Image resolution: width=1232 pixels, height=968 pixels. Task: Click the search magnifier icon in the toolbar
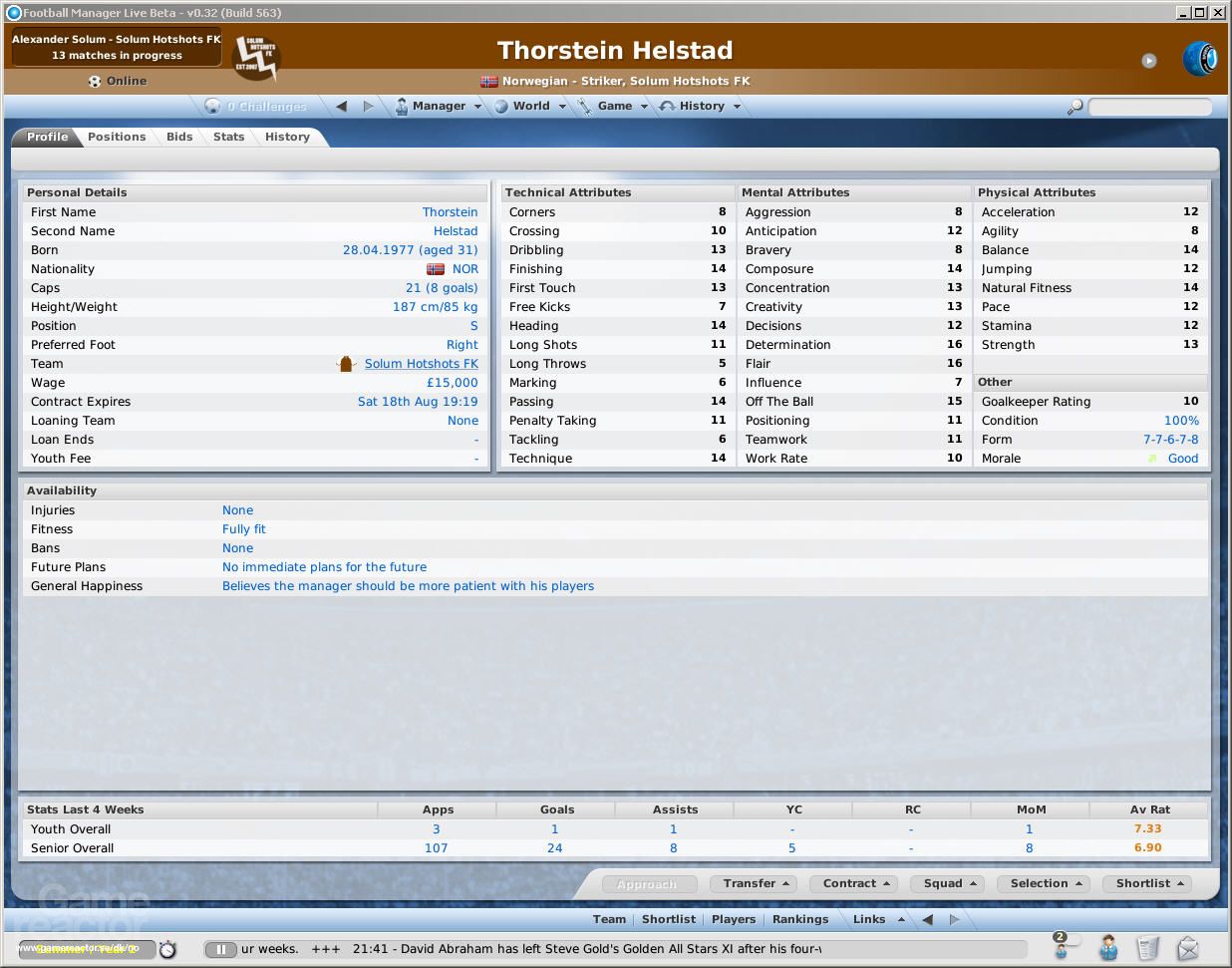pyautogui.click(x=1075, y=106)
